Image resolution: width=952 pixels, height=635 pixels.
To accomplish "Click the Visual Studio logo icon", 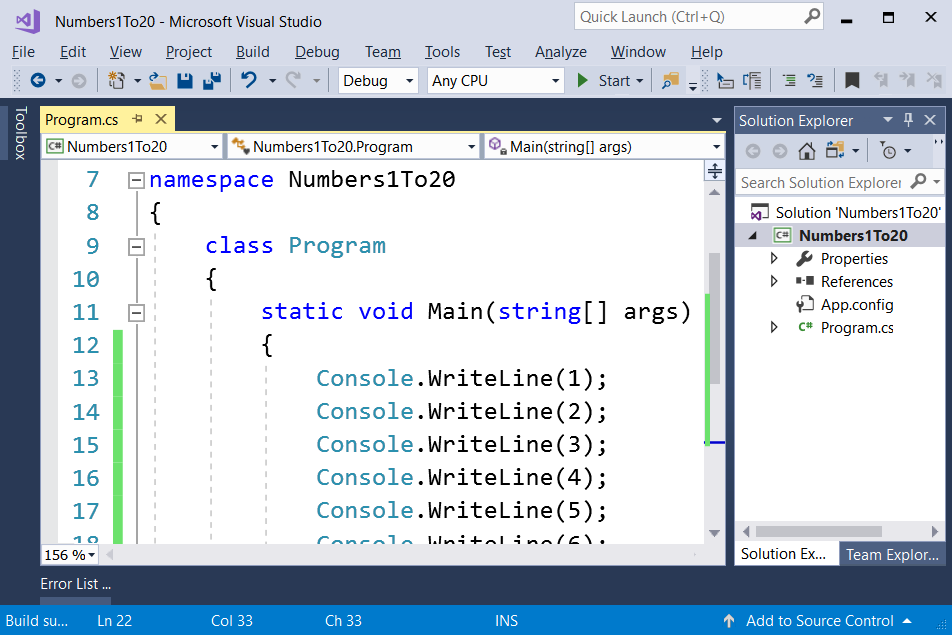I will pyautogui.click(x=28, y=21).
